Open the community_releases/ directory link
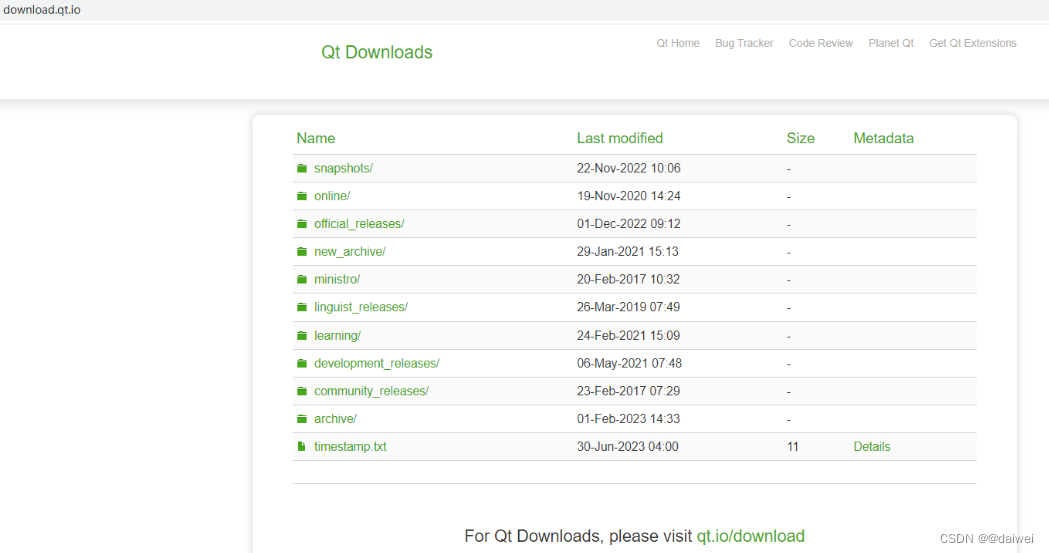The width and height of the screenshot is (1049, 553). tap(371, 391)
